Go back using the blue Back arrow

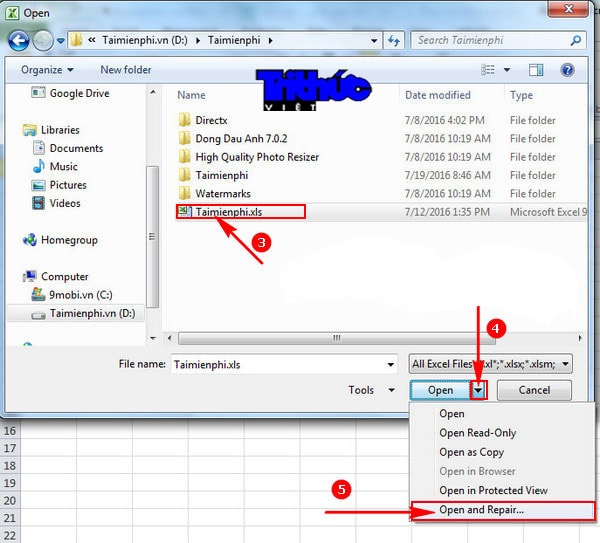[x=18, y=41]
